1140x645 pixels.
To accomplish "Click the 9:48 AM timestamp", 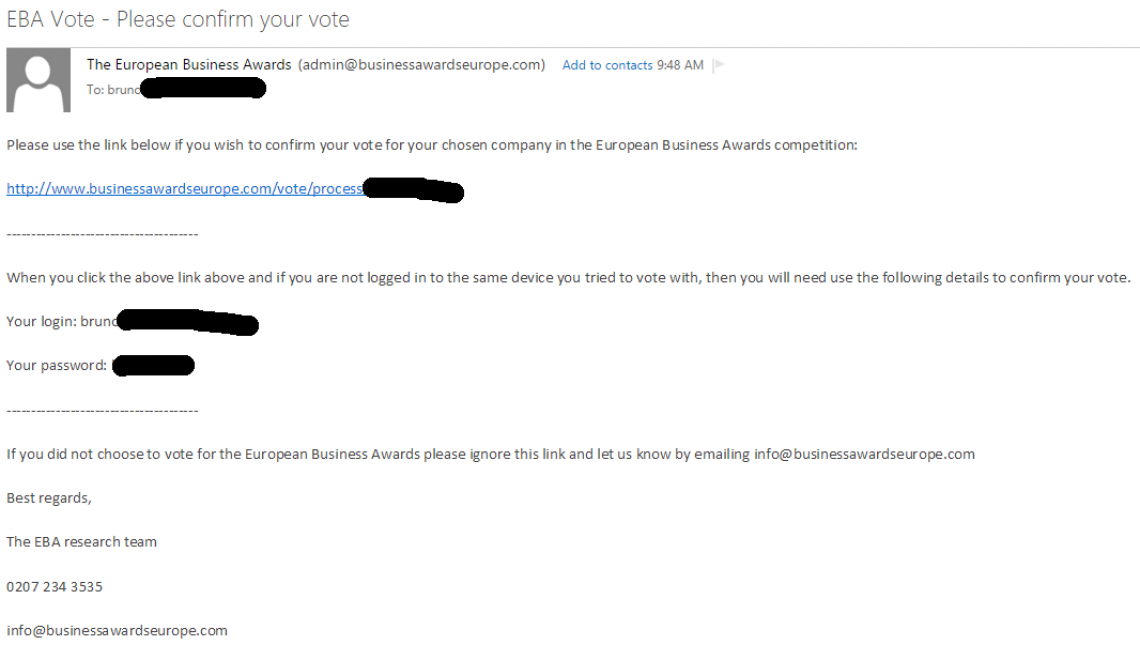I will coord(680,65).
